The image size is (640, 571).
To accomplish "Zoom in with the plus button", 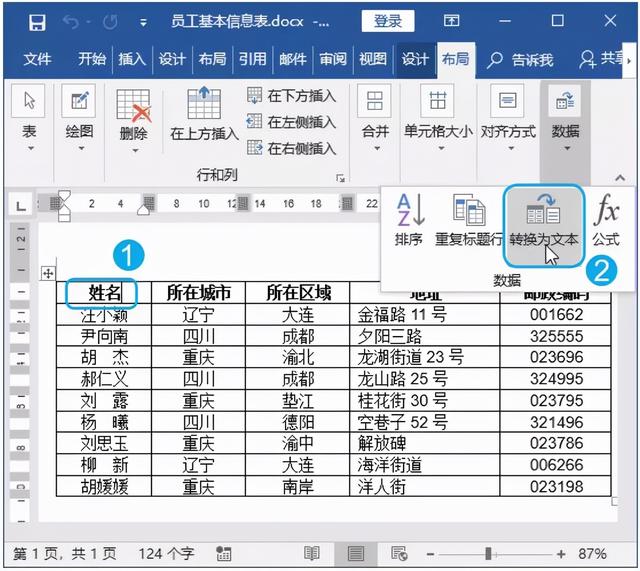I will pyautogui.click(x=561, y=554).
